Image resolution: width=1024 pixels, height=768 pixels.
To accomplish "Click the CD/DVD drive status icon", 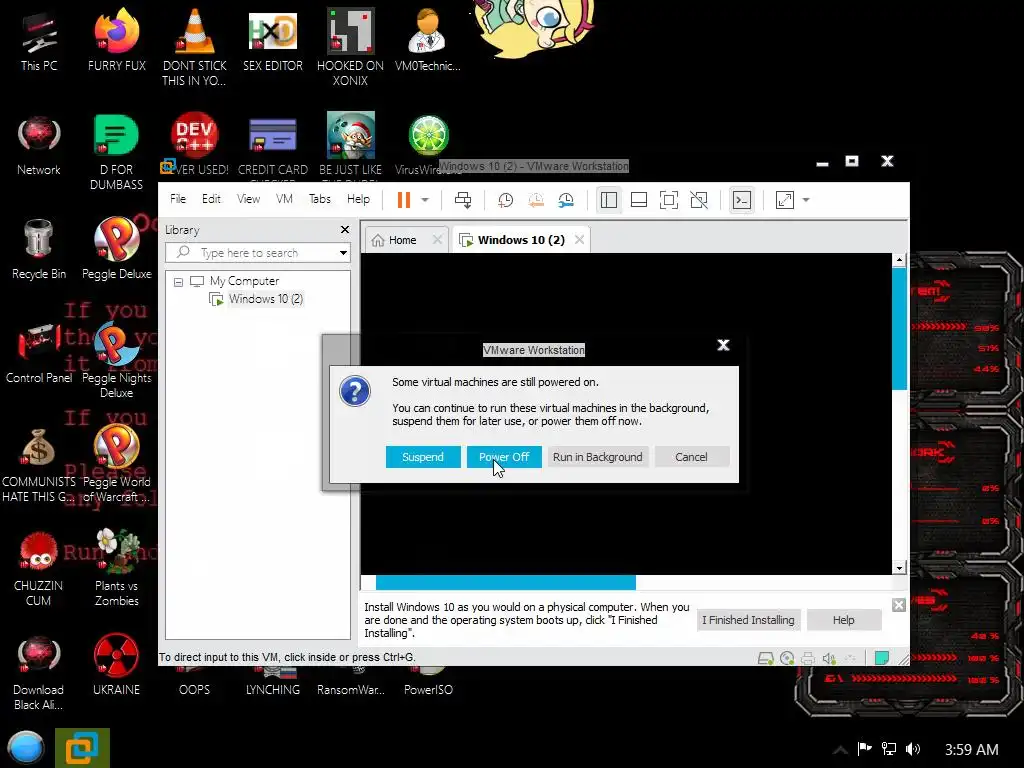I will 787,658.
